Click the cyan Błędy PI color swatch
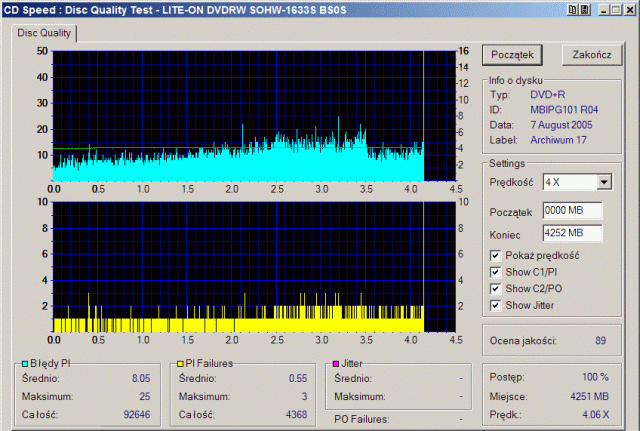The width and height of the screenshot is (640, 431). [x=25, y=364]
